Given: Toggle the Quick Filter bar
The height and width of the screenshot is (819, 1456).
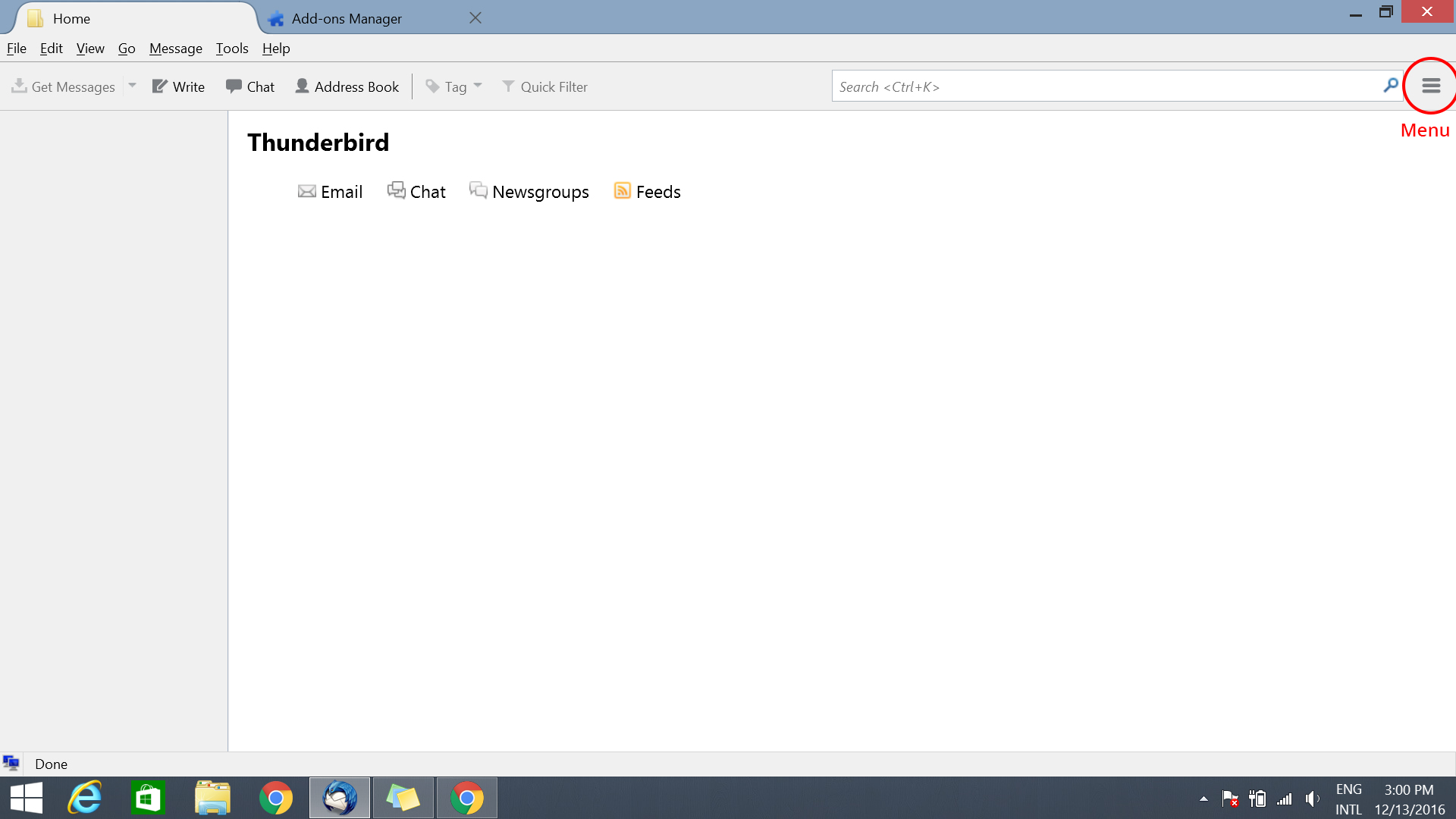Looking at the screenshot, I should point(544,86).
